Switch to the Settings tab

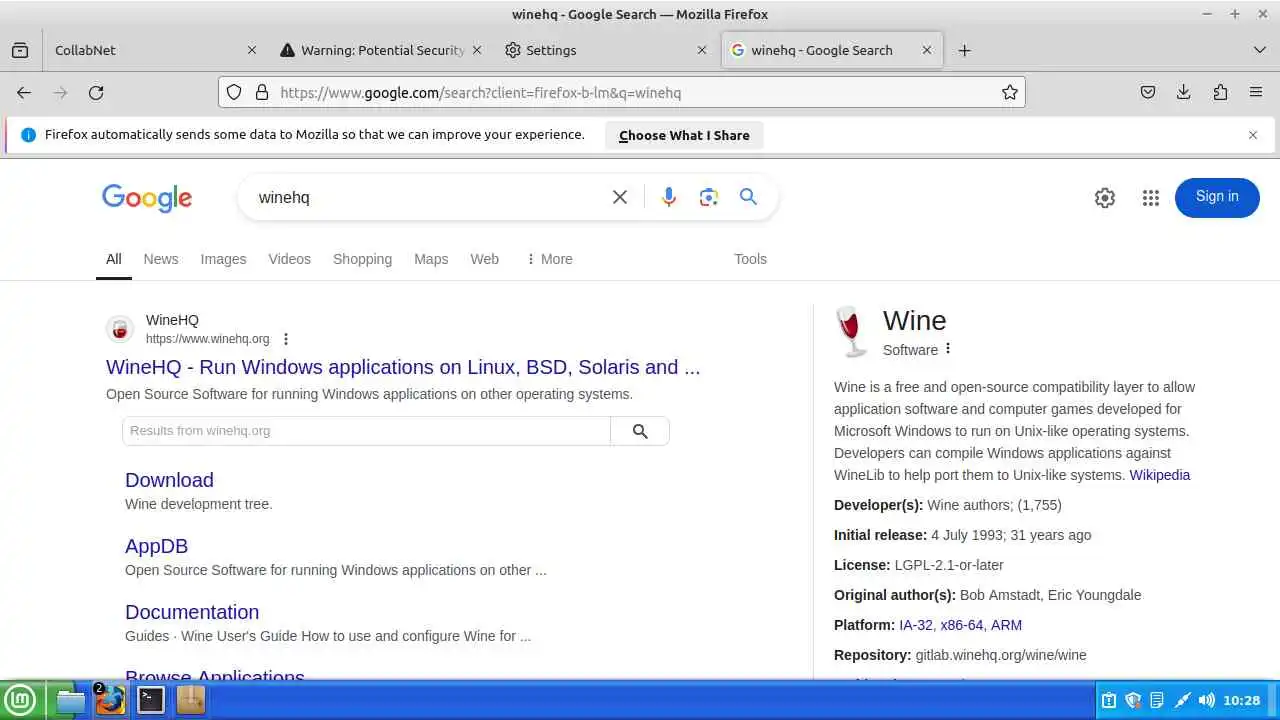[x=603, y=50]
